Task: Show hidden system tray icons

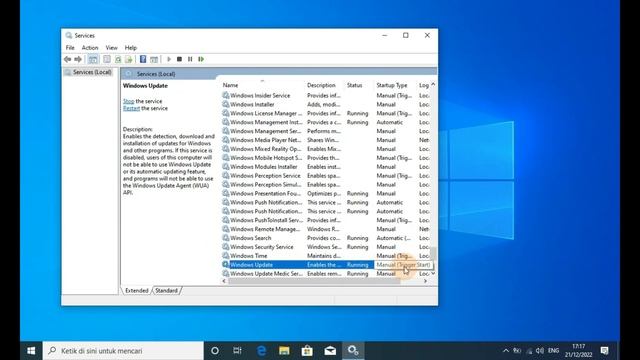Action: pyautogui.click(x=506, y=351)
